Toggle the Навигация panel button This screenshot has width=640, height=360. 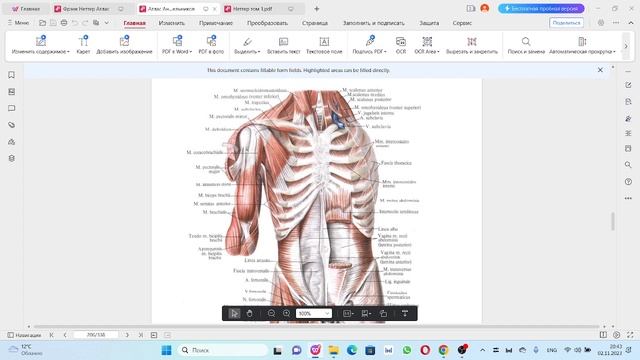(x=24, y=335)
